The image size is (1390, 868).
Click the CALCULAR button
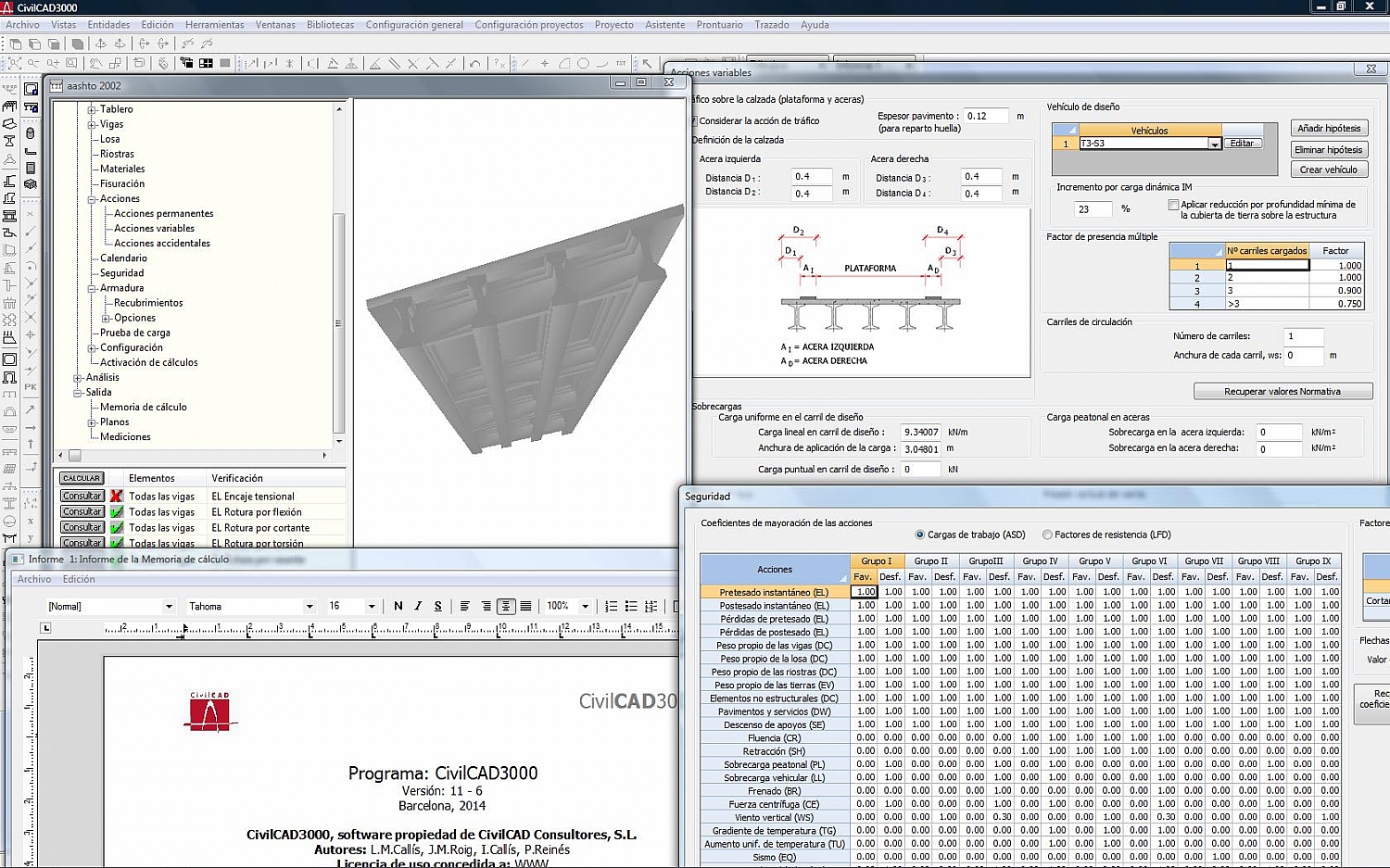point(82,478)
